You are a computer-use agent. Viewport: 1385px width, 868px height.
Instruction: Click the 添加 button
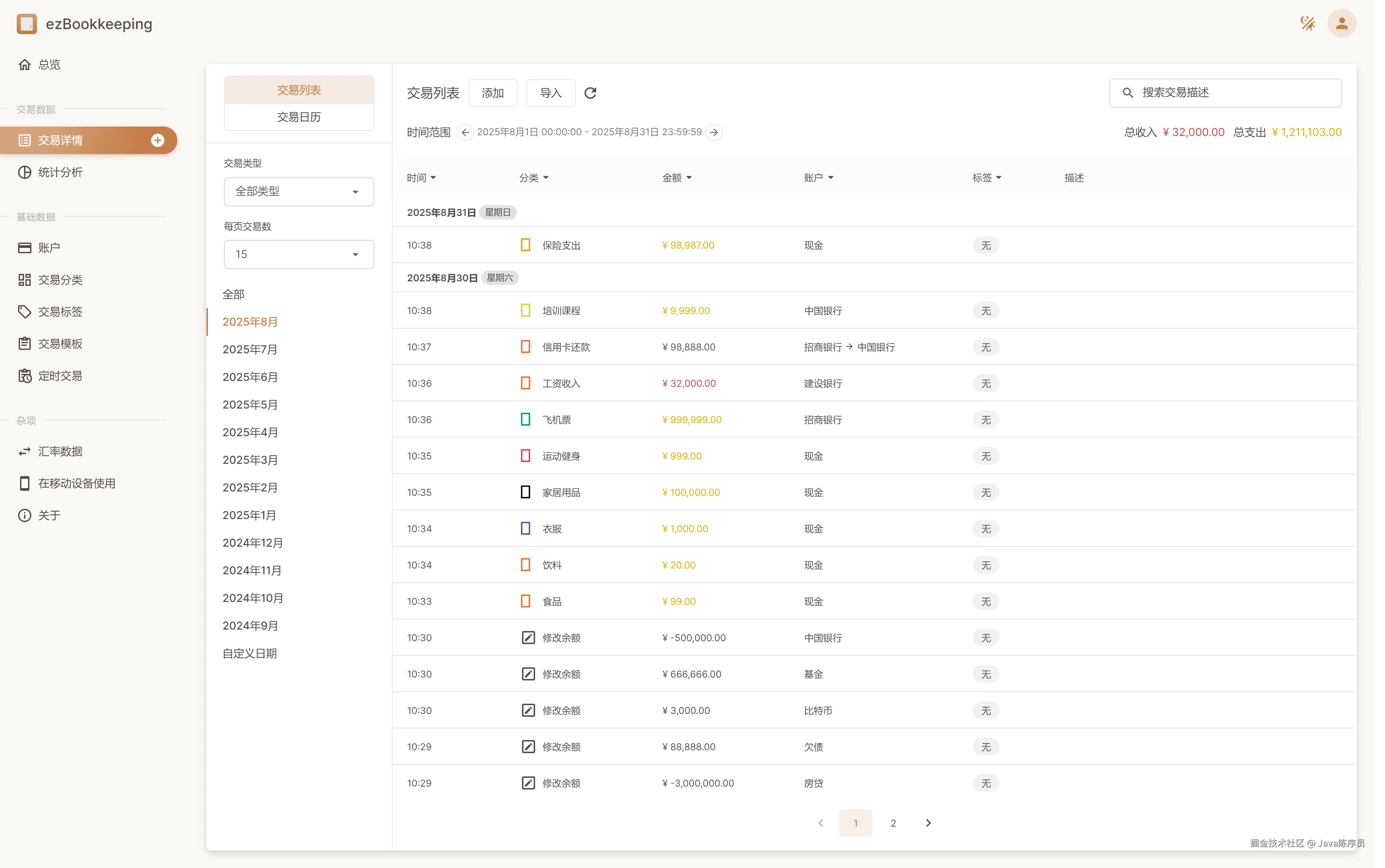click(493, 93)
